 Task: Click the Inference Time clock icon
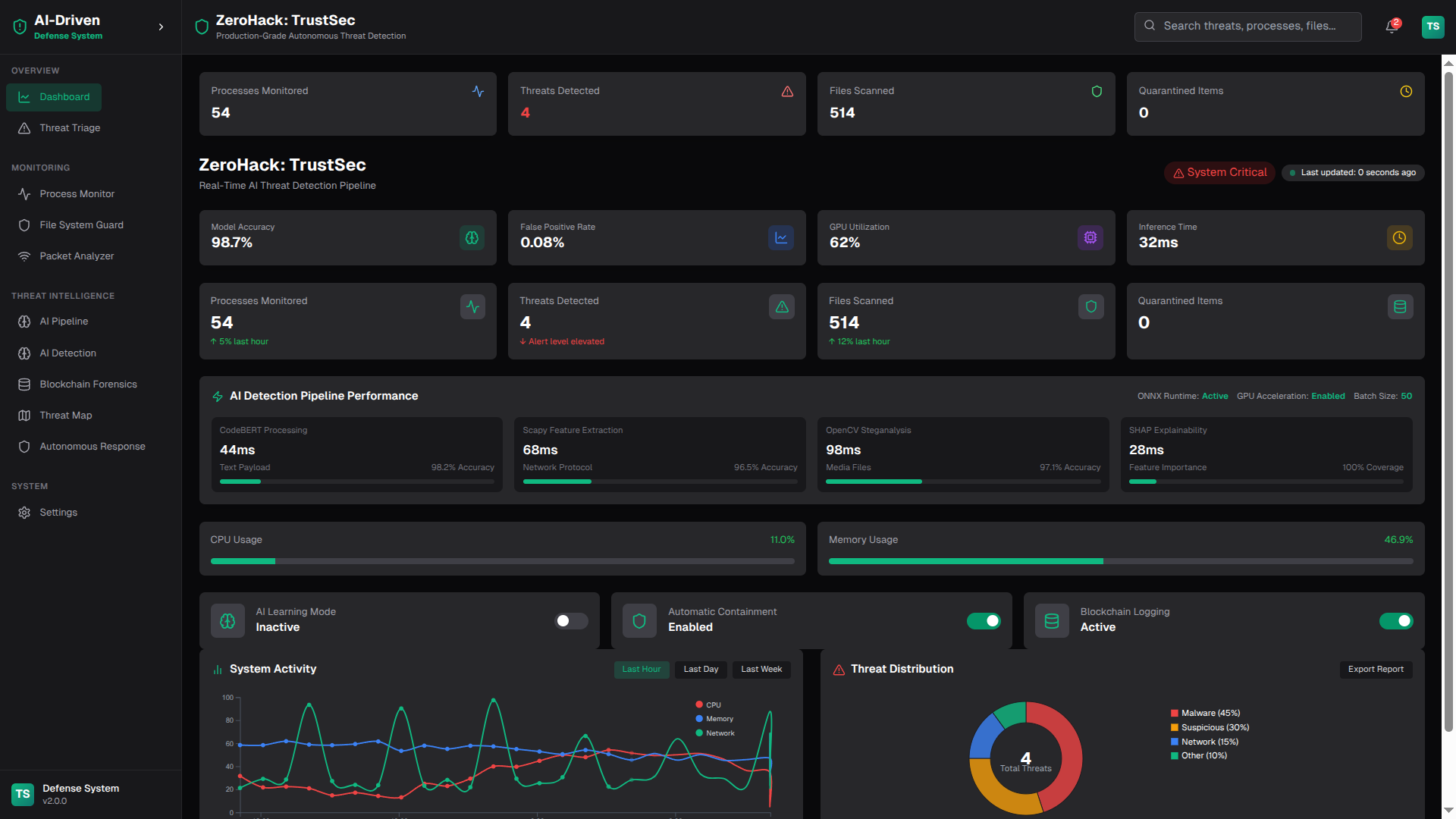(x=1399, y=238)
